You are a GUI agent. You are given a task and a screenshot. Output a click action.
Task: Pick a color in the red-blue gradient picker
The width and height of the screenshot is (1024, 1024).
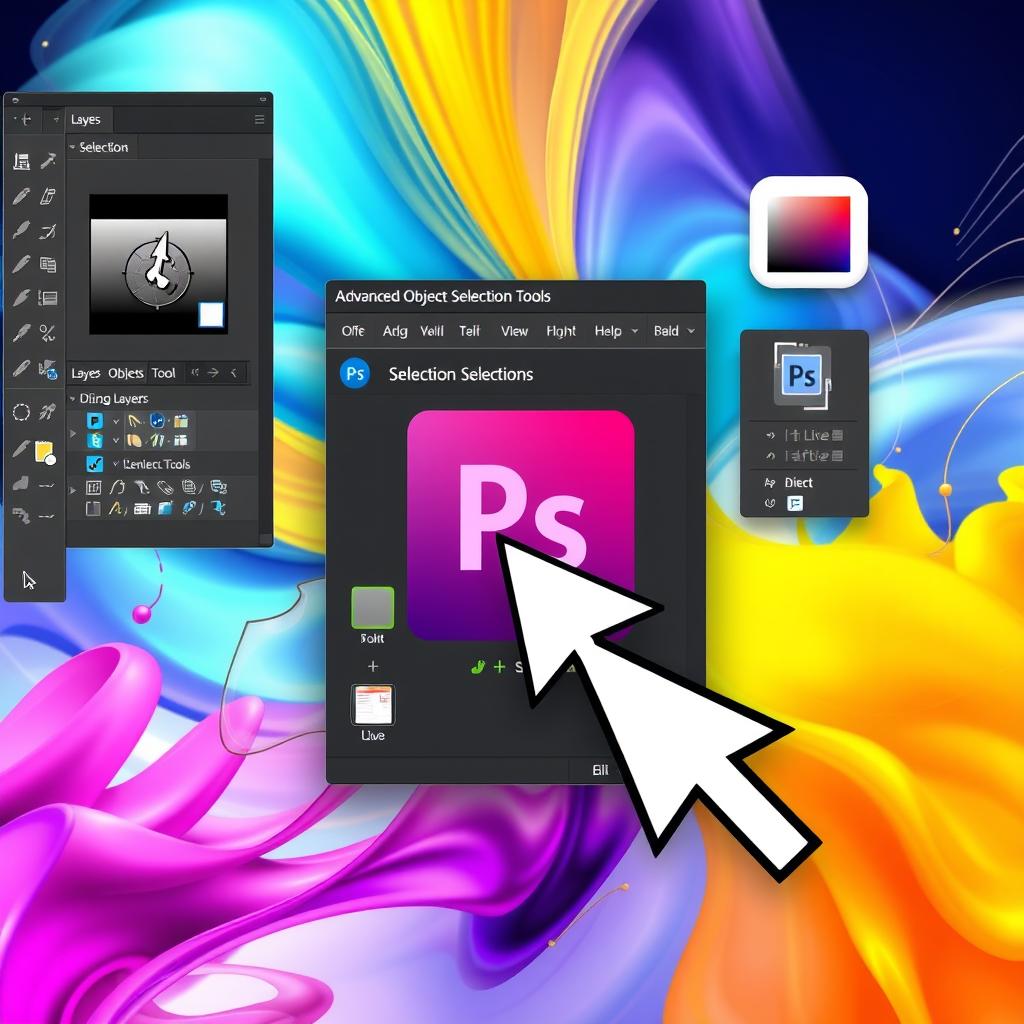(x=808, y=234)
